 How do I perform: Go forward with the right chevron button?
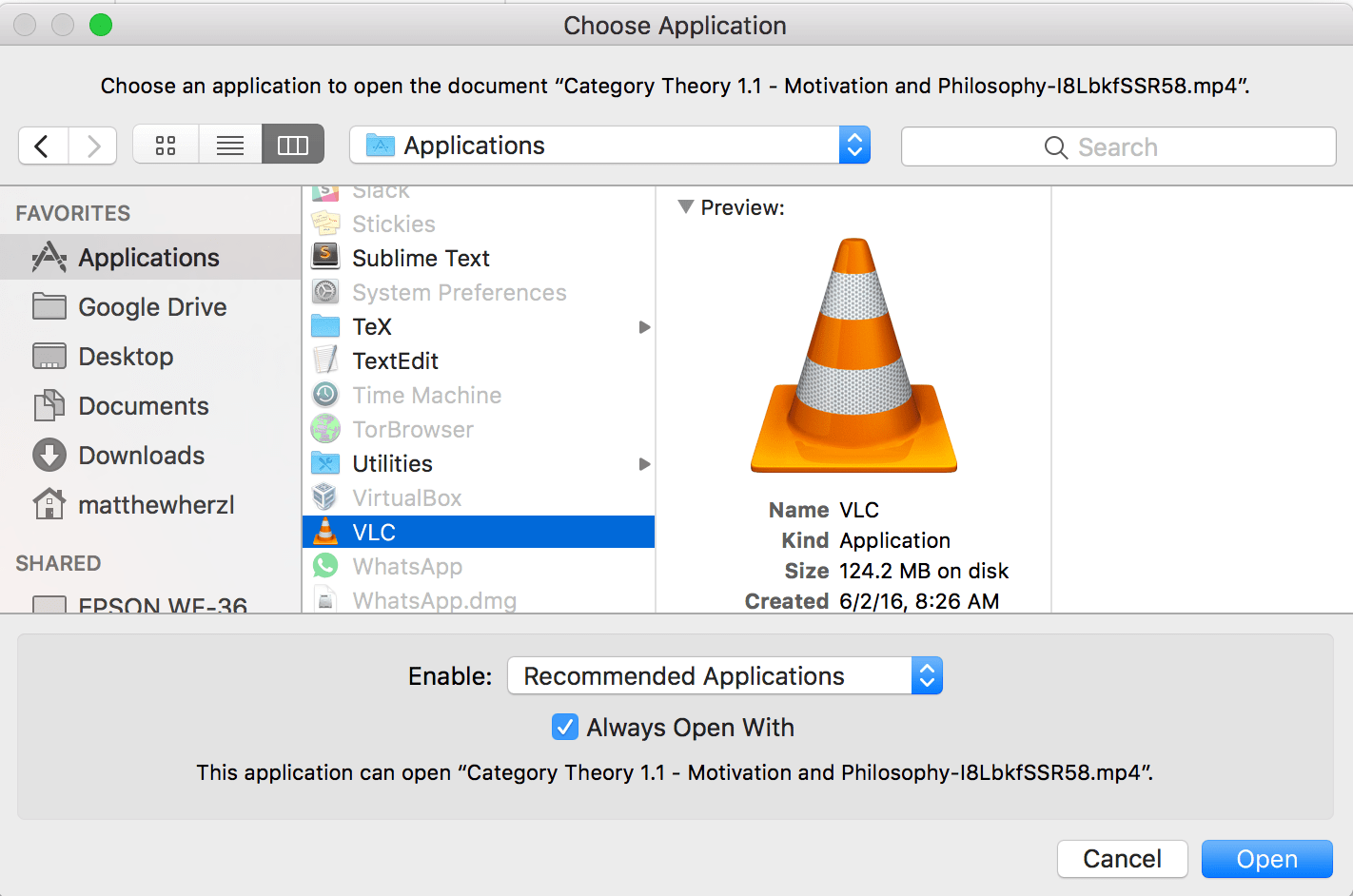click(x=92, y=146)
